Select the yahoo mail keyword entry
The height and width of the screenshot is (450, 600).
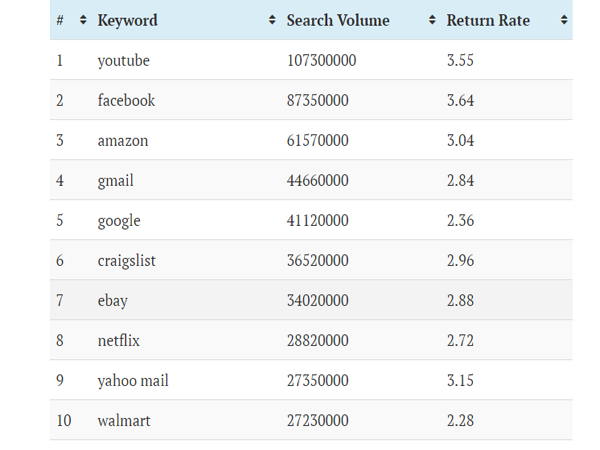(133, 381)
